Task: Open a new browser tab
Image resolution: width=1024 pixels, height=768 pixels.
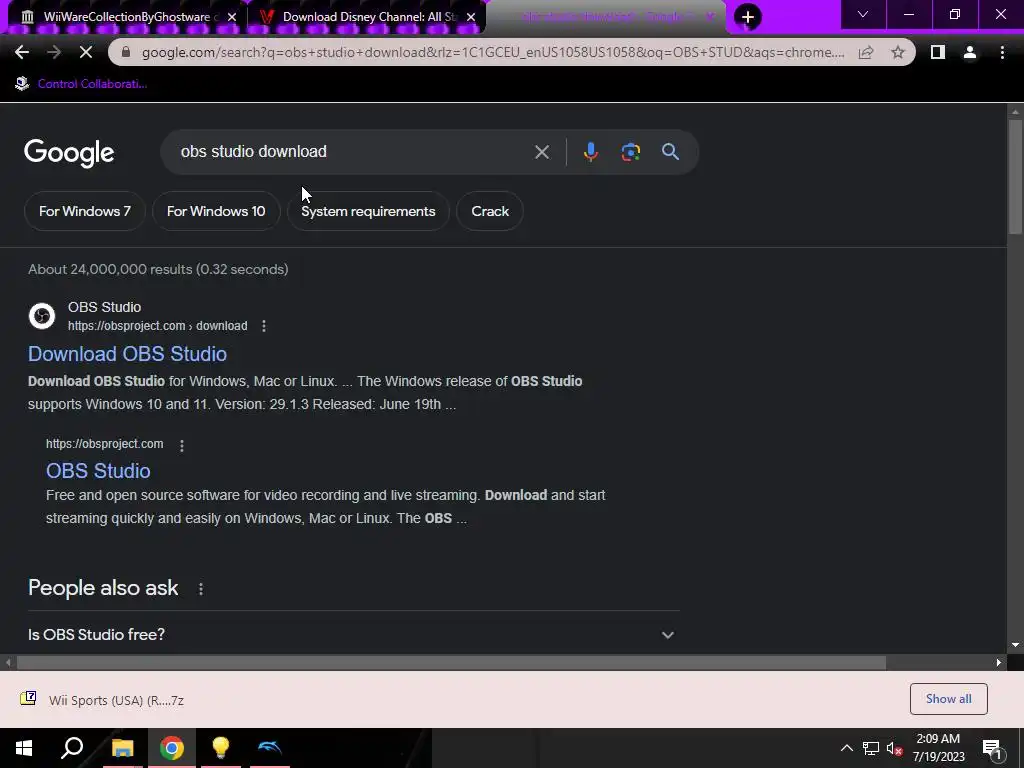Action: [x=748, y=16]
